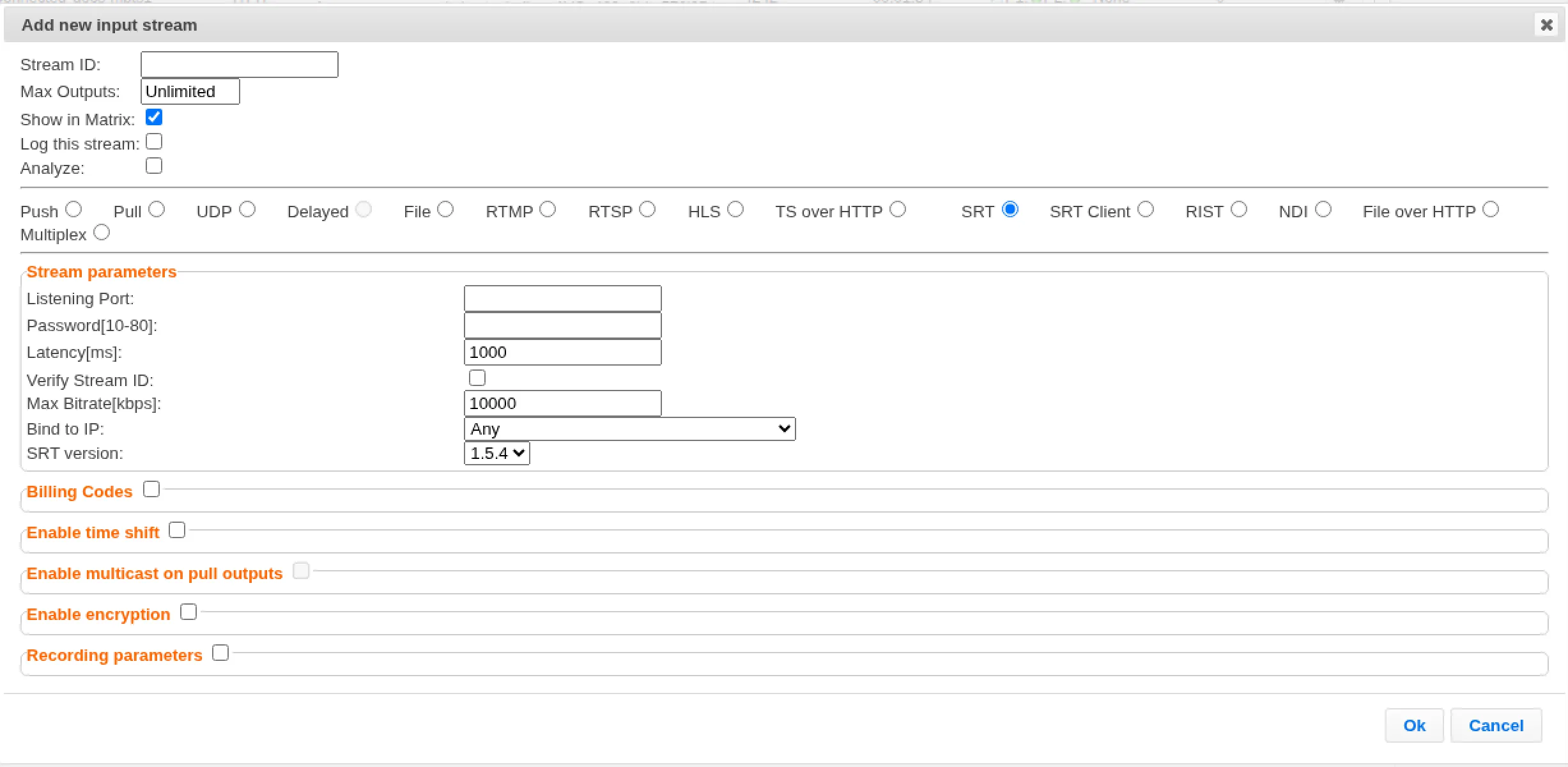The image size is (1568, 767).
Task: Click the Latency[ms] field
Action: click(x=563, y=352)
